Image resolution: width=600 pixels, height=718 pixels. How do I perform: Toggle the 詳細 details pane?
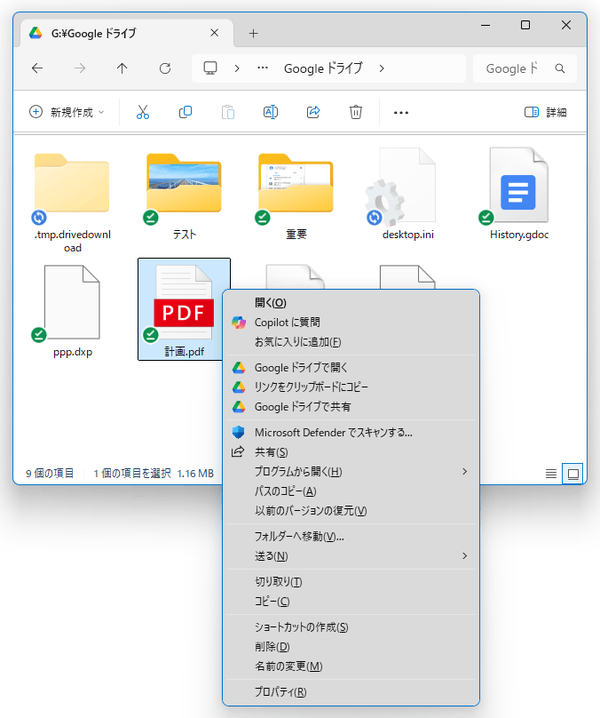click(546, 112)
